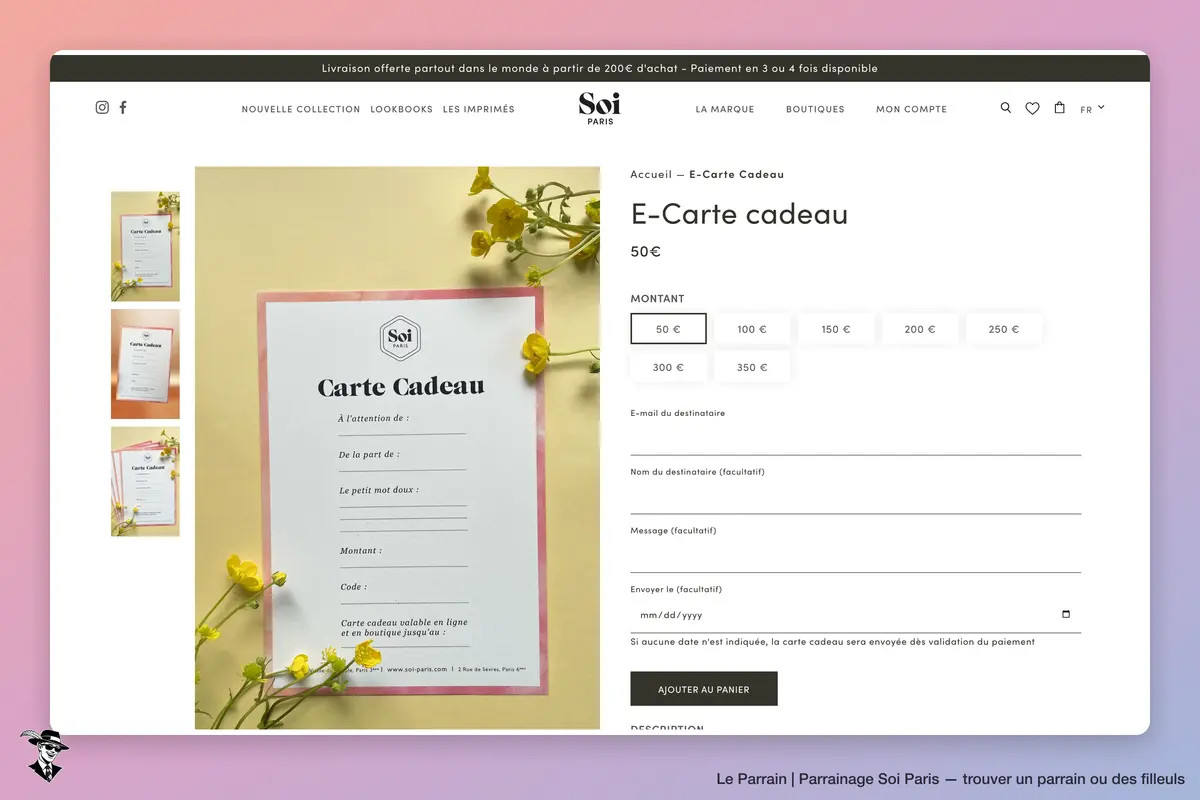Select the third thumbnail with stacked cards
The width and height of the screenshot is (1200, 800).
coord(145,482)
